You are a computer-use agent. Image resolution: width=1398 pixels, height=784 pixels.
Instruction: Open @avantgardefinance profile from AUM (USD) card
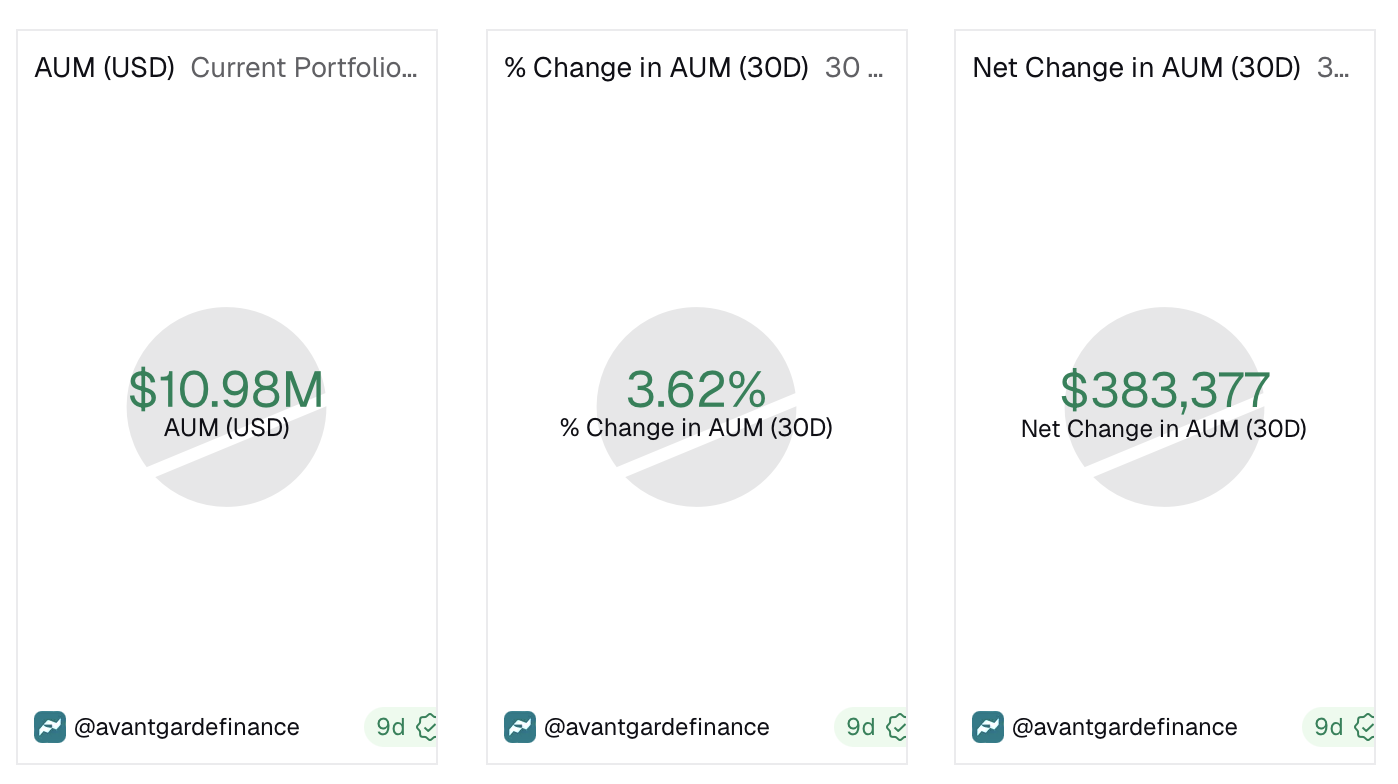[x=186, y=727]
